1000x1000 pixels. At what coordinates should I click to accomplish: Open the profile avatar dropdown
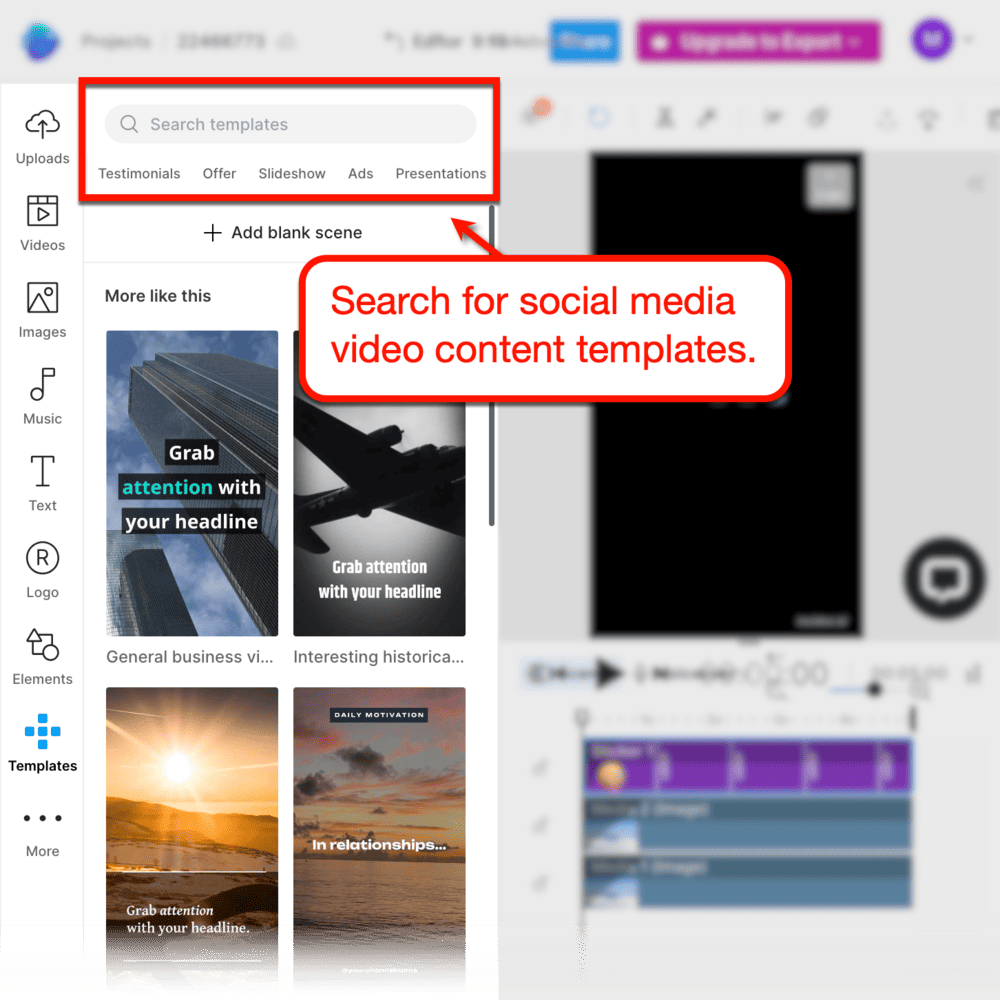point(931,39)
